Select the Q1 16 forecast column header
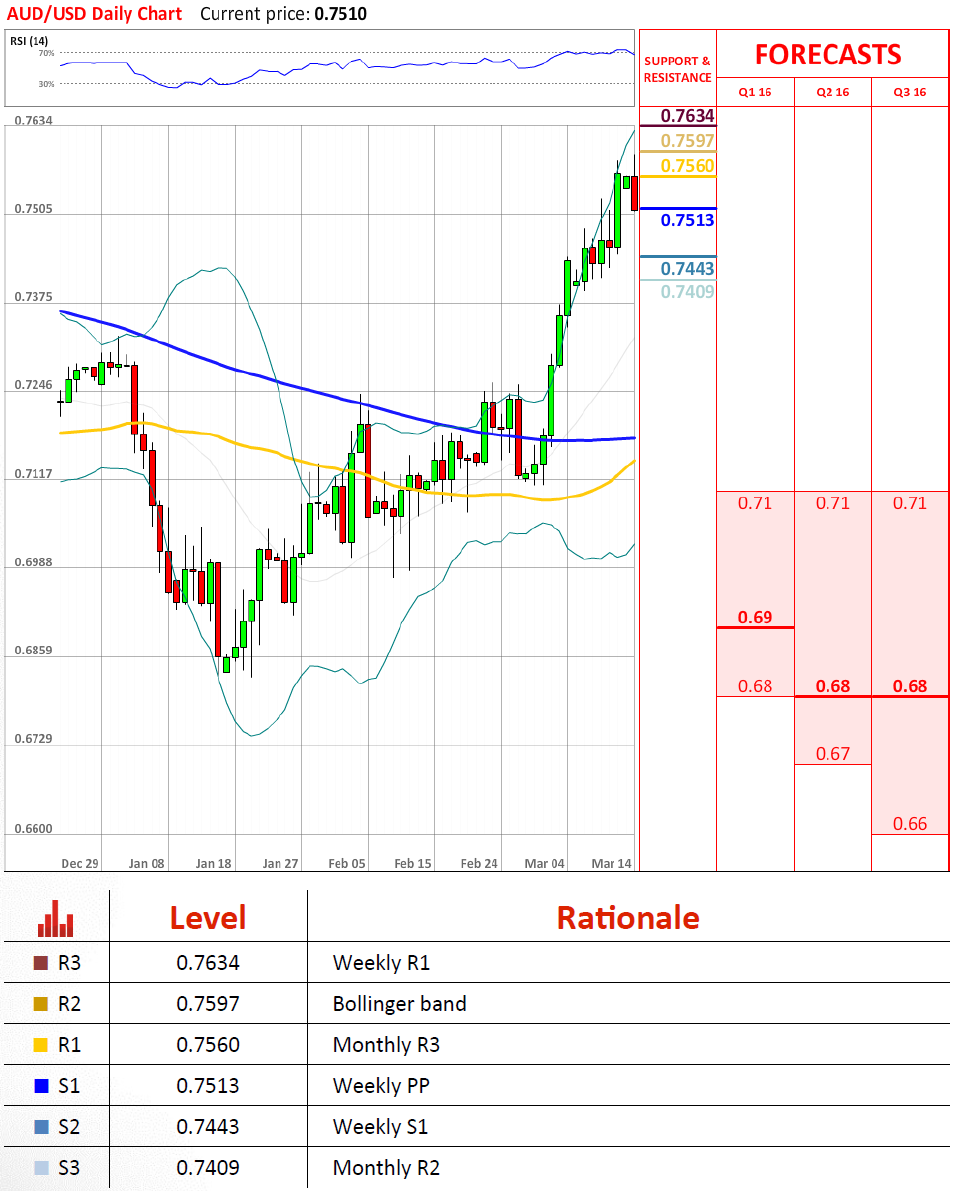 click(755, 92)
